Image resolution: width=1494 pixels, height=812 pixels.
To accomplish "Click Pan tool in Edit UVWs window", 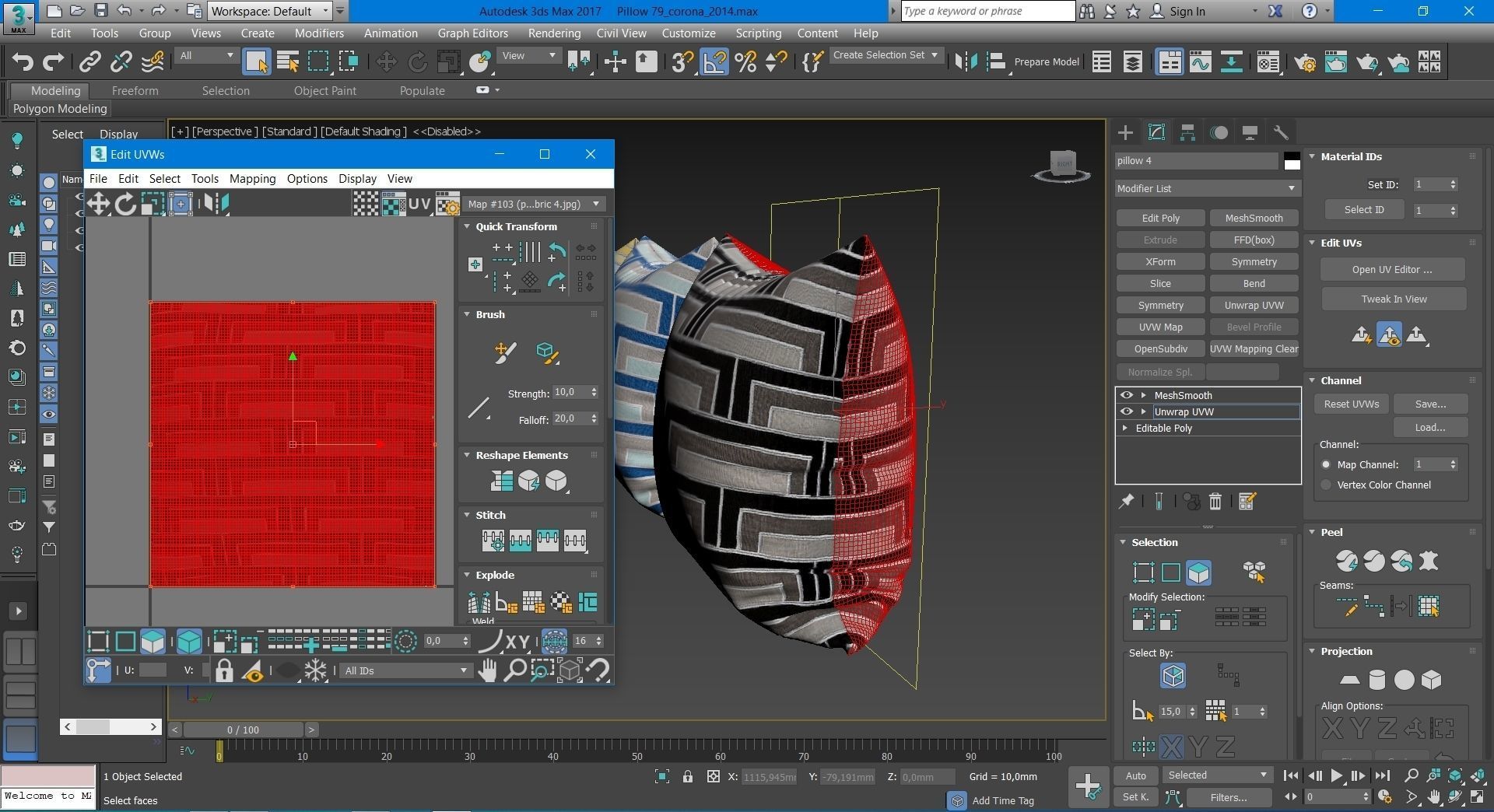I will (488, 670).
